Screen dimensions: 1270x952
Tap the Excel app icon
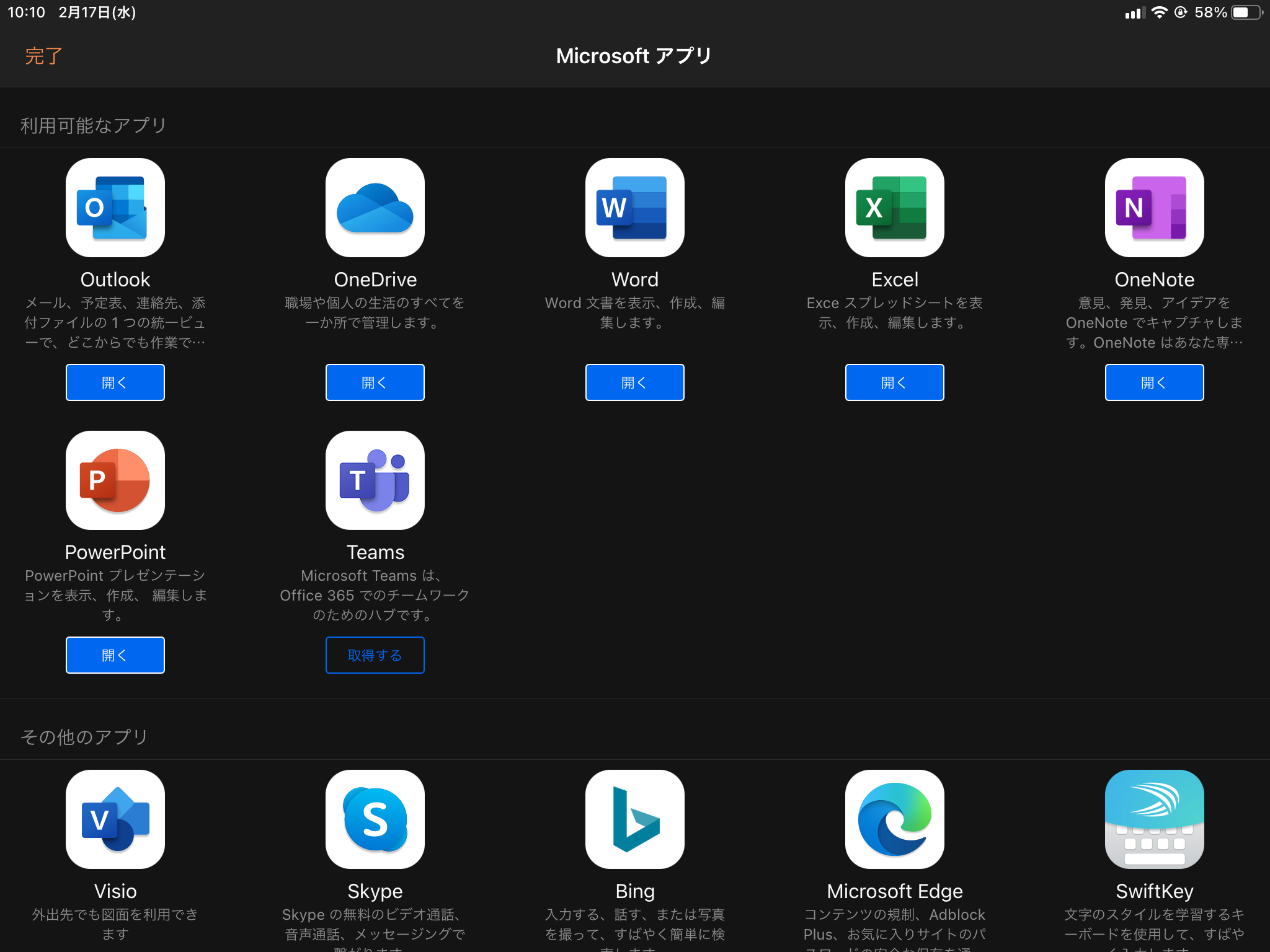pos(894,208)
